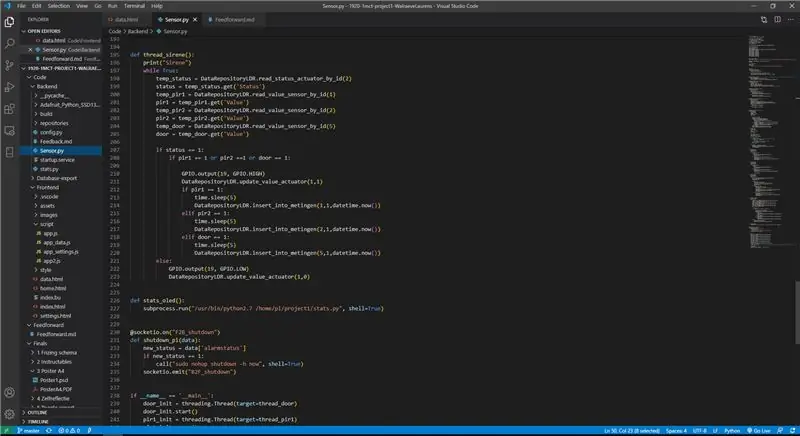This screenshot has width=800, height=436.
Task: Click the editor vertical scrollbar thumb
Action: point(797,313)
